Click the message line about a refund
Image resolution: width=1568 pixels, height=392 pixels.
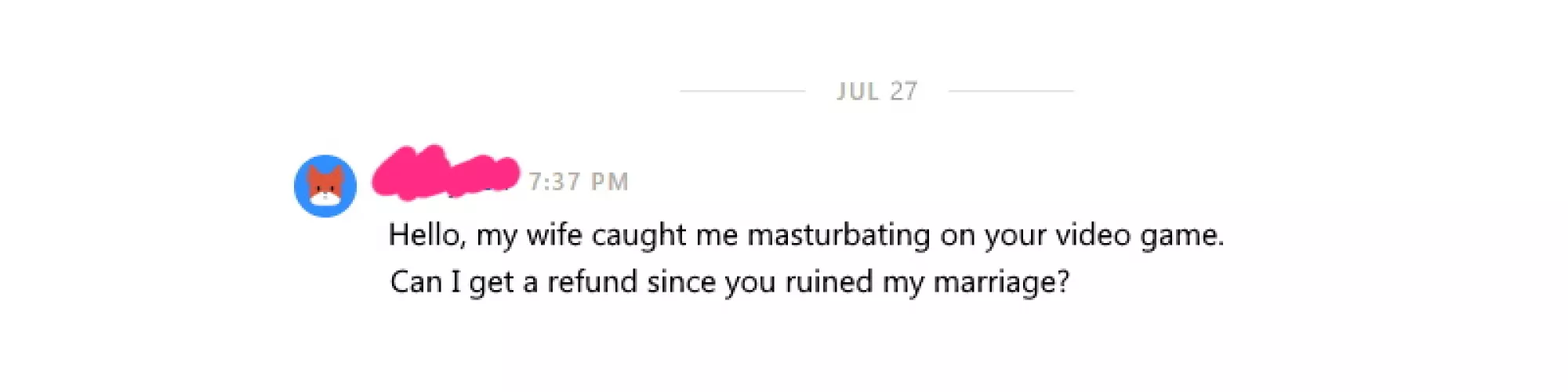pos(729,282)
